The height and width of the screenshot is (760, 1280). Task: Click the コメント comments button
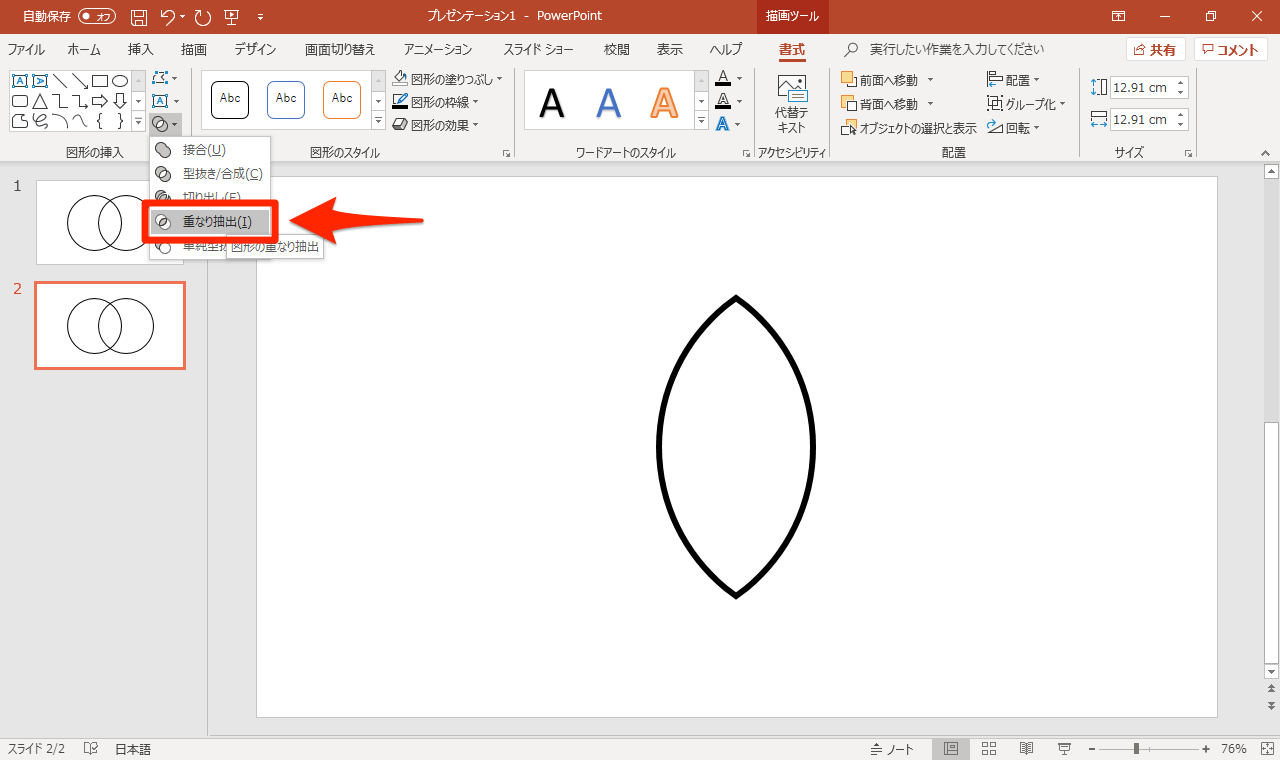coord(1231,49)
